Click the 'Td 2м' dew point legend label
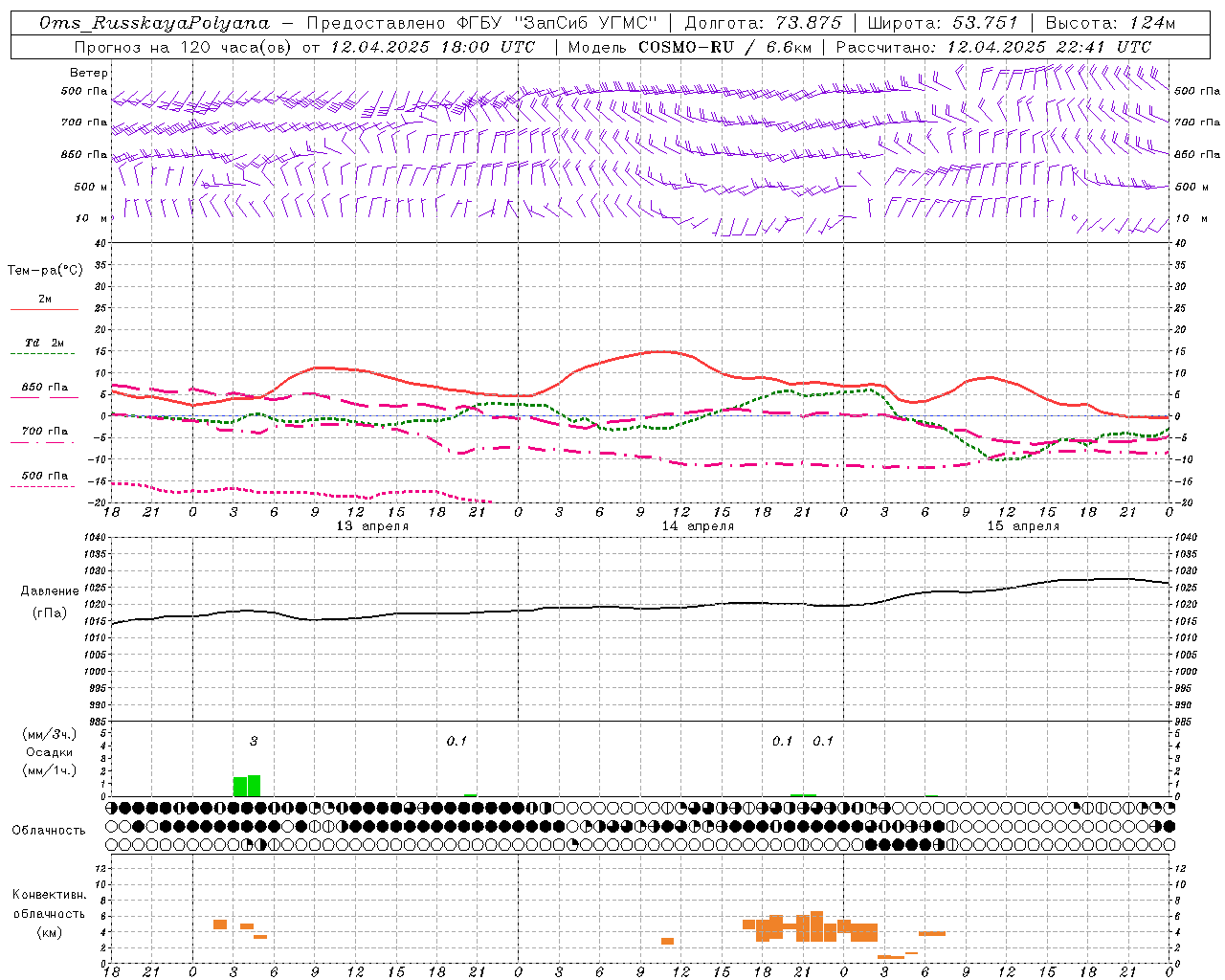Image resolution: width=1225 pixels, height=980 pixels. pyautogui.click(x=45, y=343)
